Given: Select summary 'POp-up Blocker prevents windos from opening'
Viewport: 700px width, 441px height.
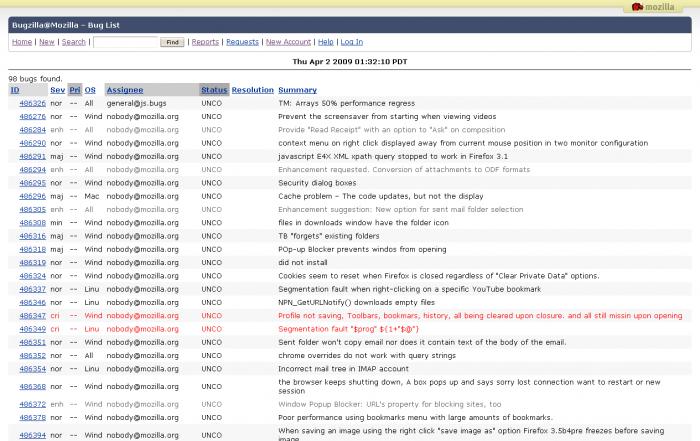Looking at the screenshot, I should point(362,250).
